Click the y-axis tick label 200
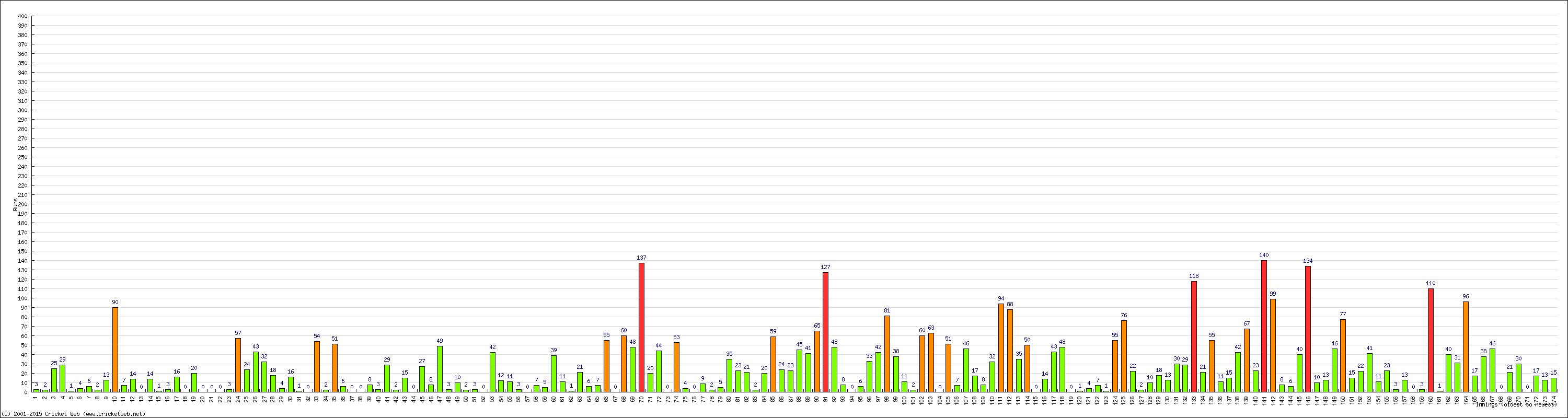 [22, 204]
